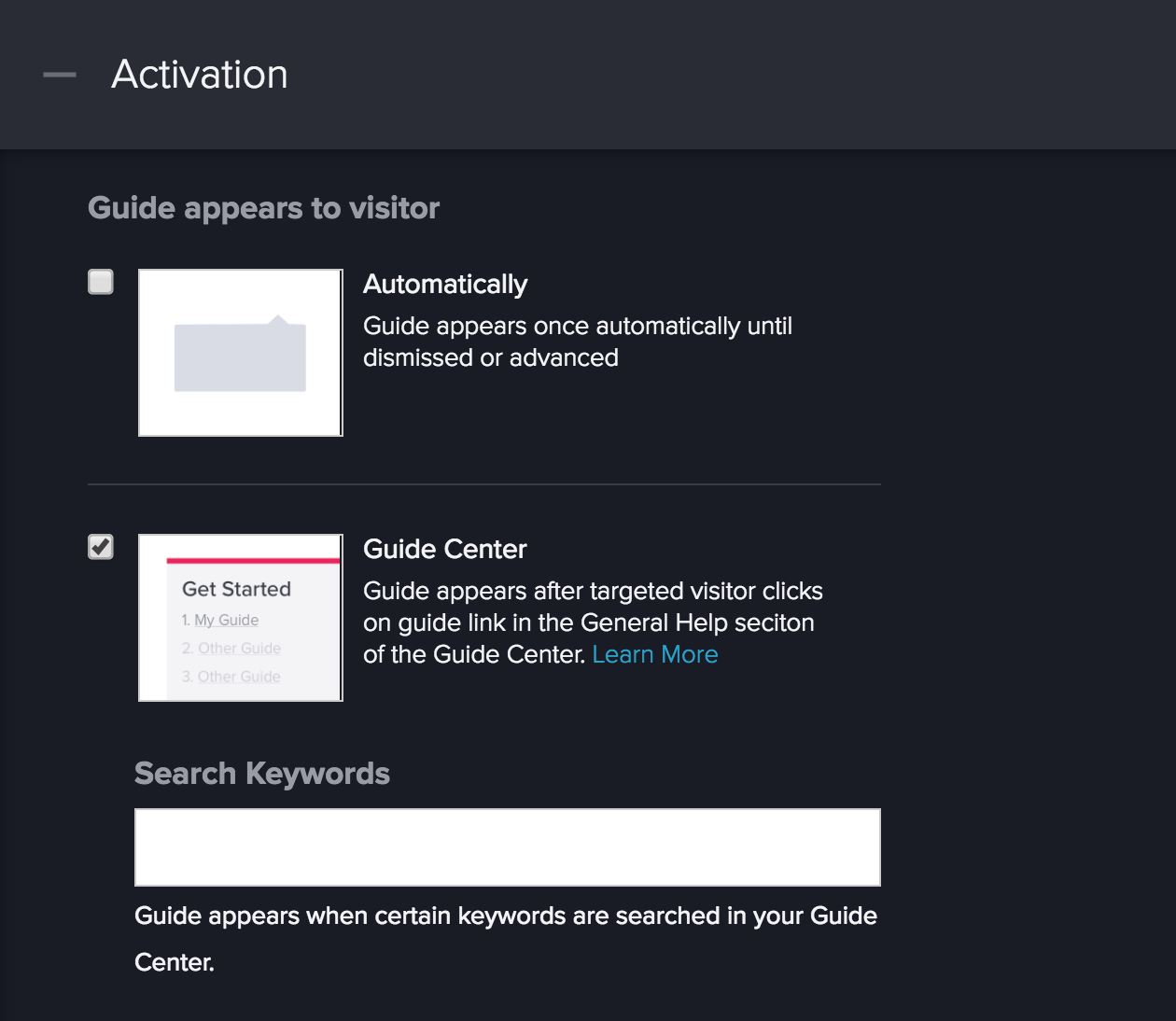Click the Activation panel title
Image resolution: width=1176 pixels, height=1021 pixels.
(200, 74)
